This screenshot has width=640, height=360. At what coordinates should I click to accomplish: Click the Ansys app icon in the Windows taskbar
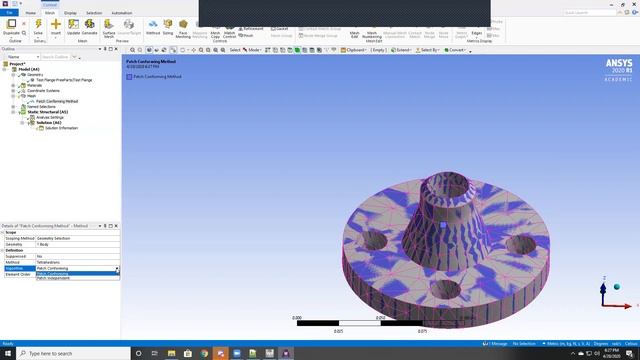(286, 353)
